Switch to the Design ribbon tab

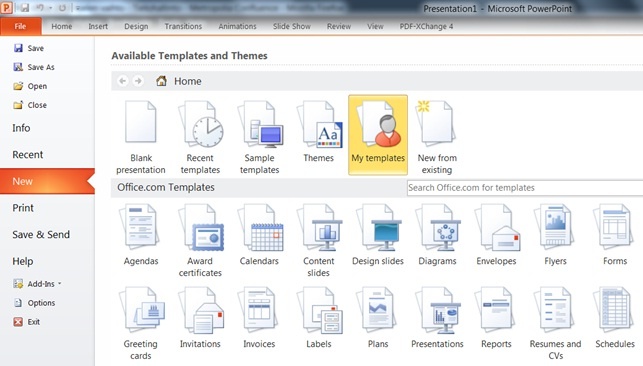(136, 26)
